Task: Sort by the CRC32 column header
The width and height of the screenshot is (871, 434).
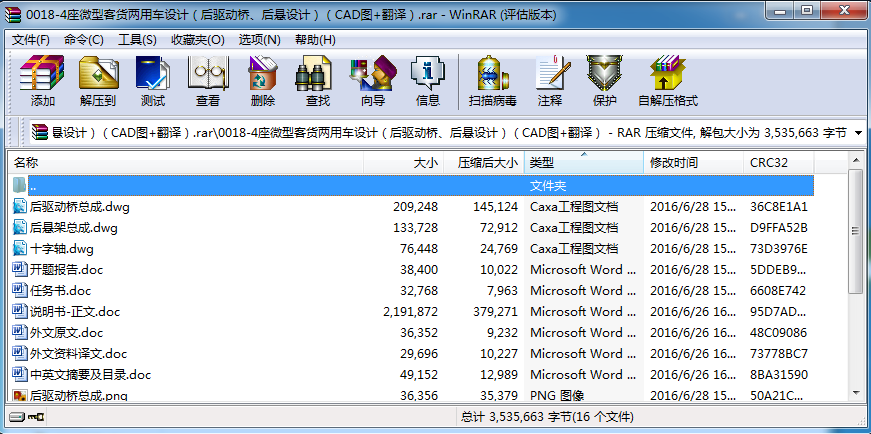Action: pos(779,163)
